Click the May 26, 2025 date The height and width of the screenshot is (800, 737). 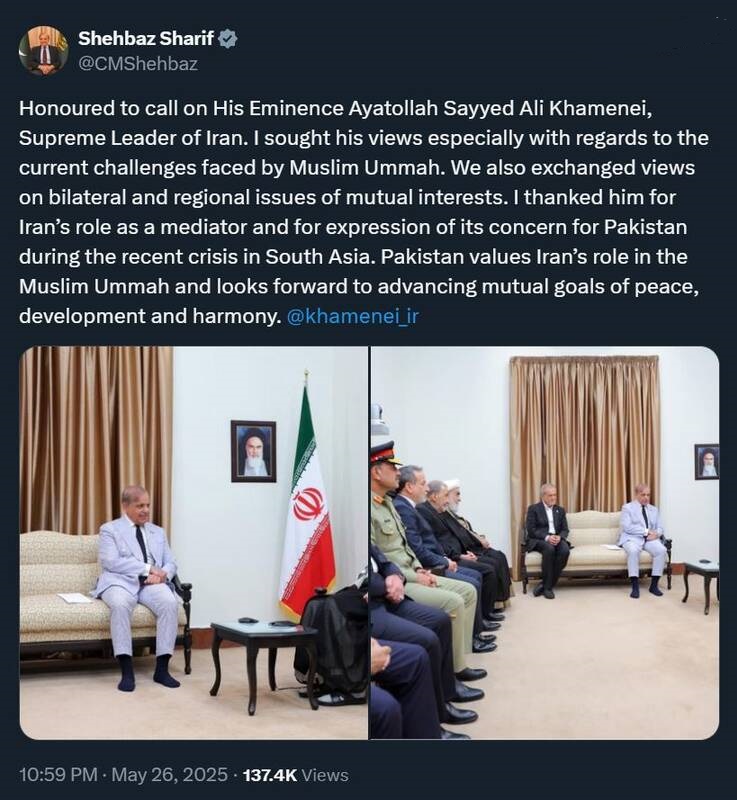[169, 774]
